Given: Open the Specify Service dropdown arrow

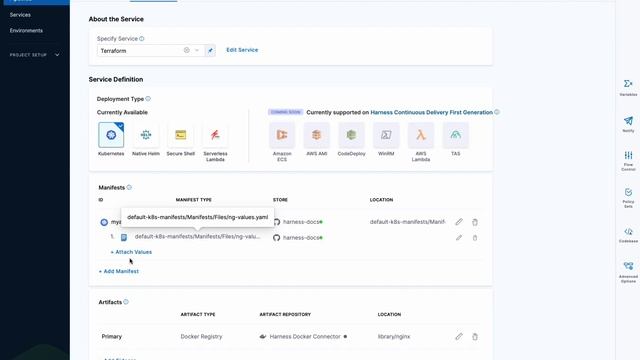Looking at the screenshot, I should [x=197, y=50].
